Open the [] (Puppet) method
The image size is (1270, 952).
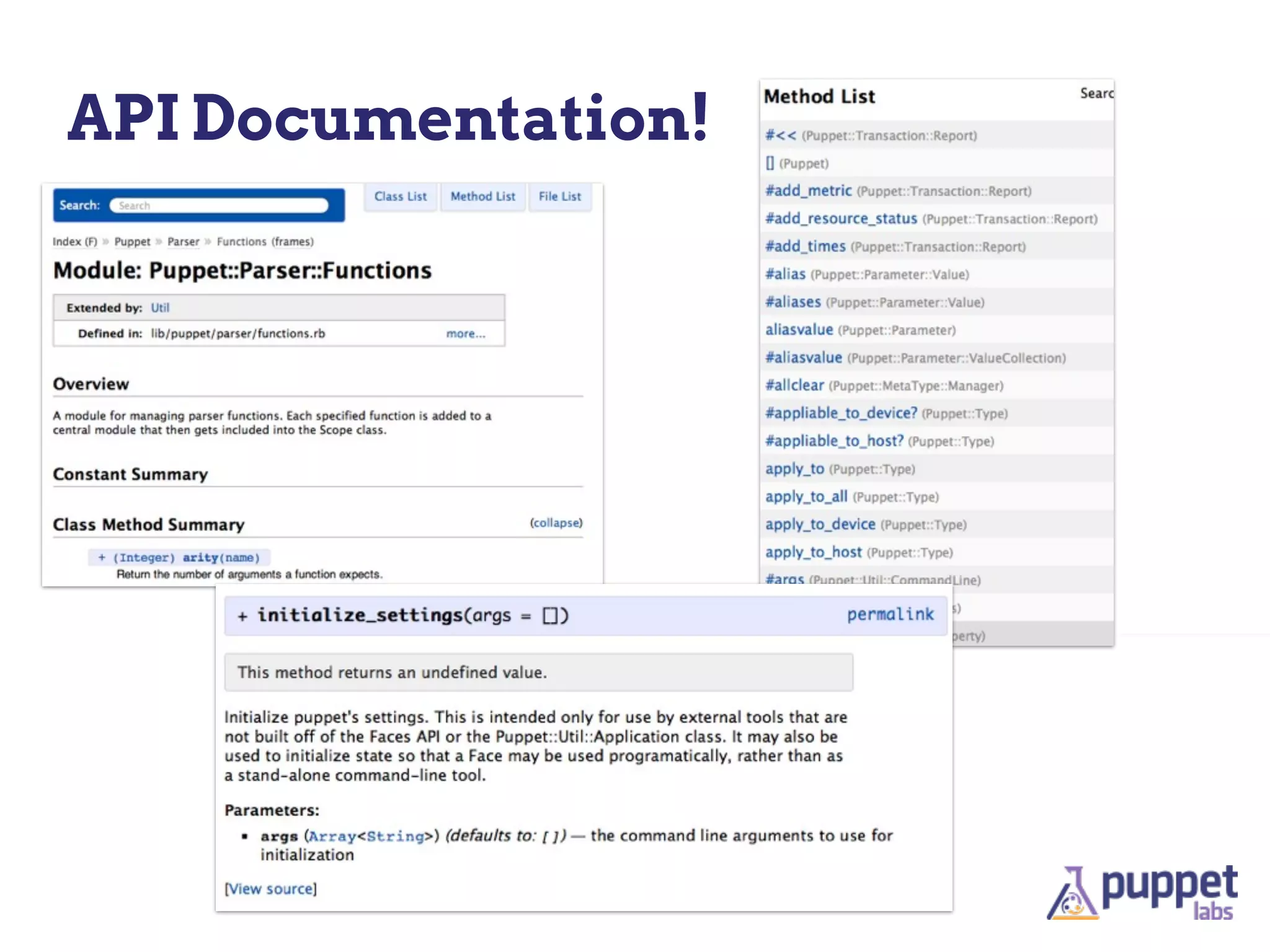click(770, 163)
